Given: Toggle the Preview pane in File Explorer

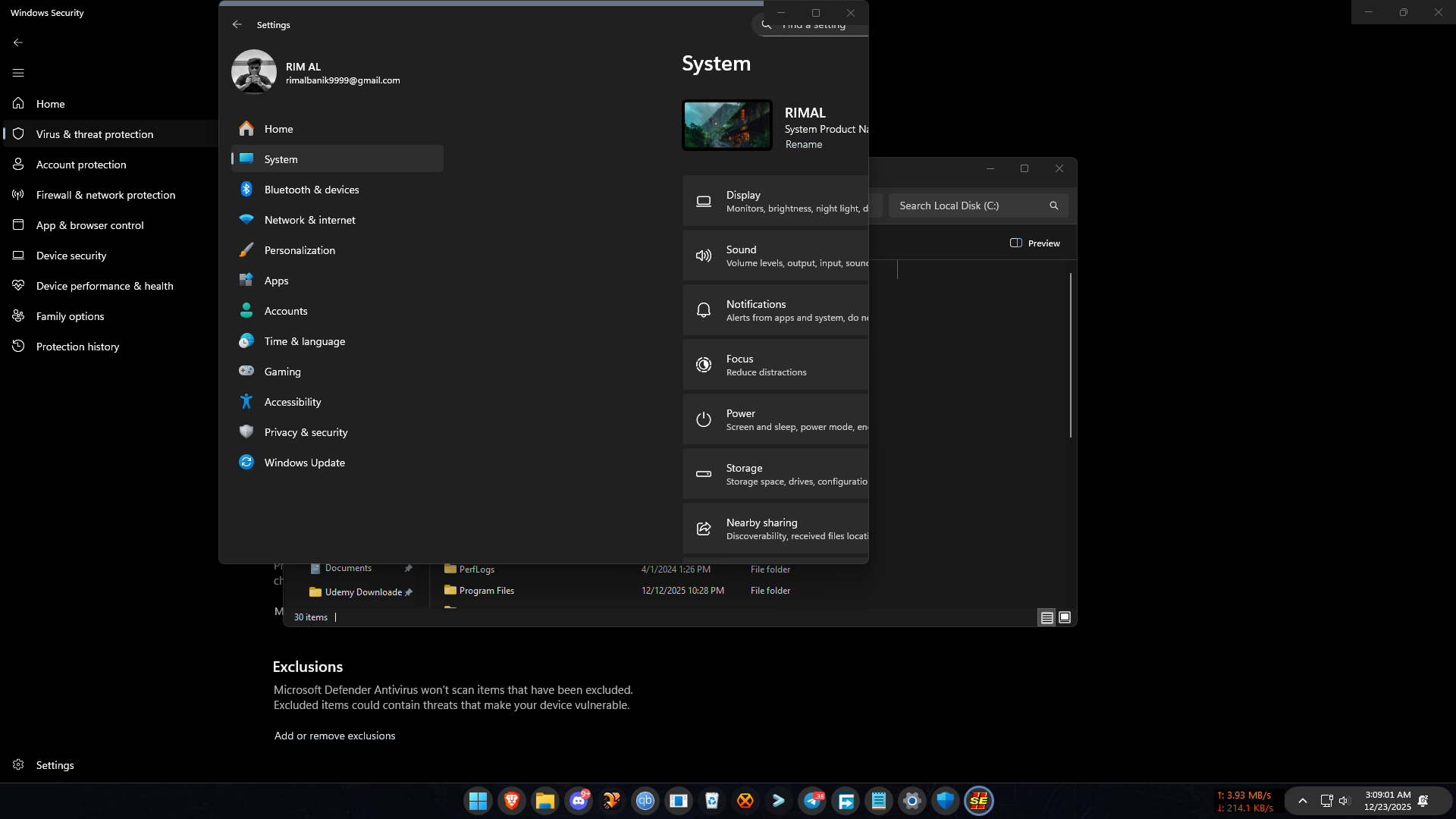Looking at the screenshot, I should (1035, 243).
